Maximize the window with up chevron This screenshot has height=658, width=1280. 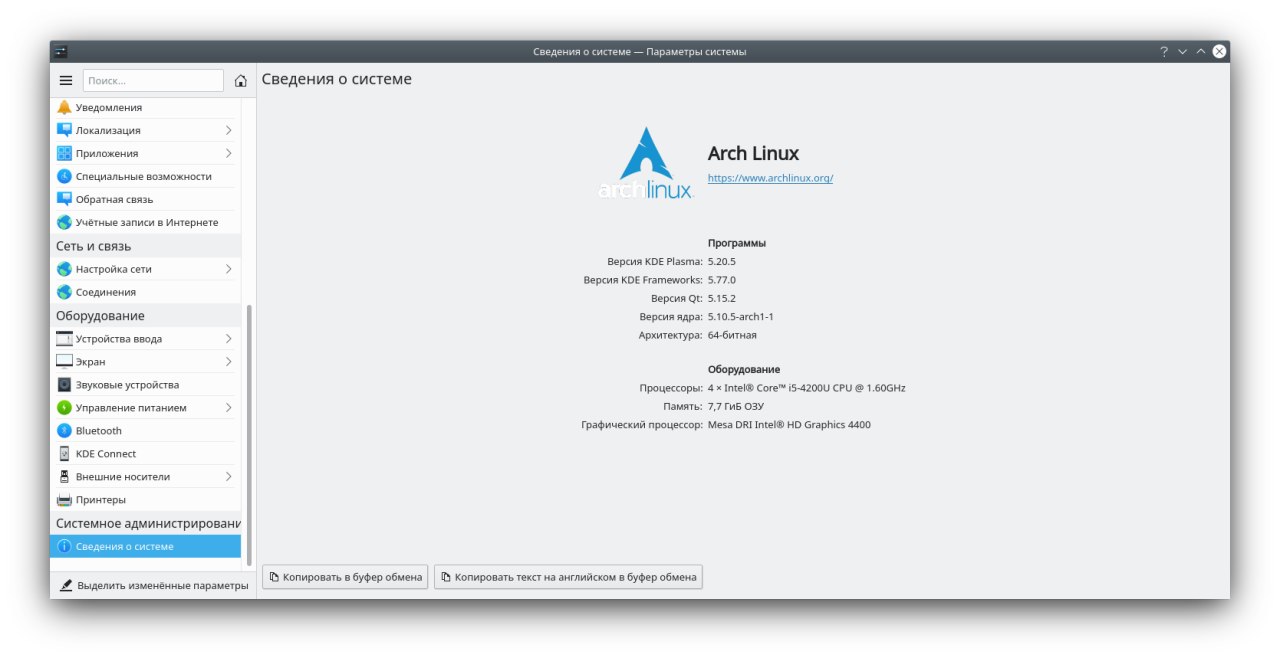1201,51
